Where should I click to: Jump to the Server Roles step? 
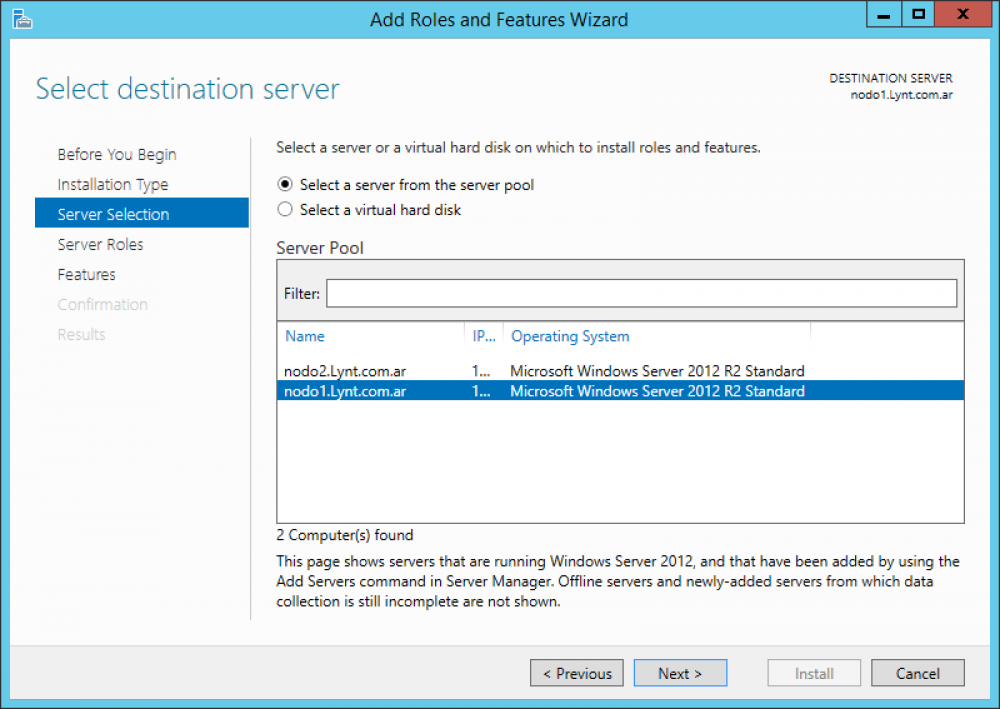coord(100,244)
